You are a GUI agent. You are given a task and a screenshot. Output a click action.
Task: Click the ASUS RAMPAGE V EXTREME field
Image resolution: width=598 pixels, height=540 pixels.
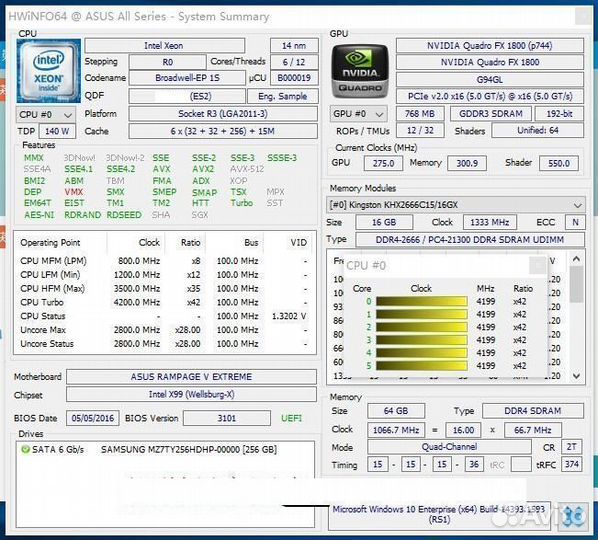click(x=191, y=377)
